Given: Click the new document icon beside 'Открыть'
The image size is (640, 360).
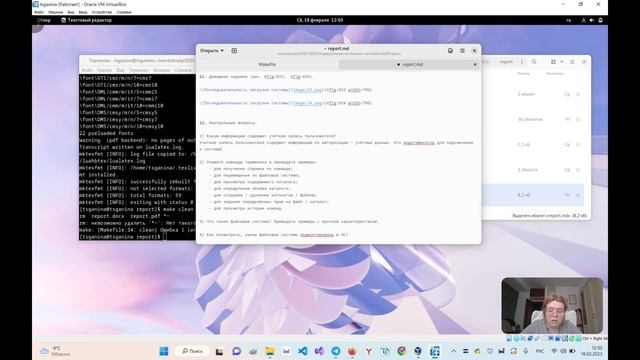Looking at the screenshot, I should coord(234,51).
